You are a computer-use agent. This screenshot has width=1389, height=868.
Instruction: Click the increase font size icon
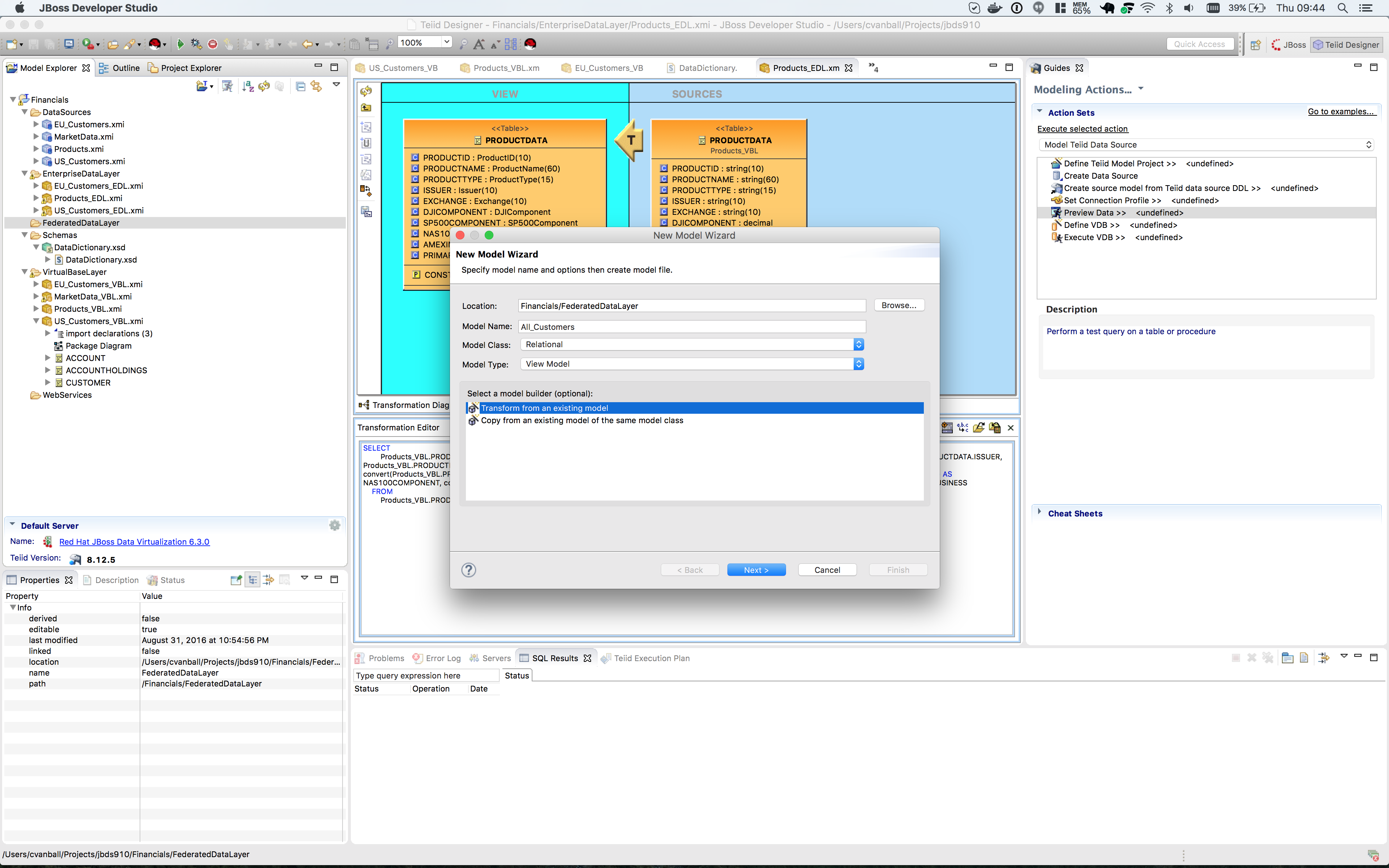tap(479, 44)
